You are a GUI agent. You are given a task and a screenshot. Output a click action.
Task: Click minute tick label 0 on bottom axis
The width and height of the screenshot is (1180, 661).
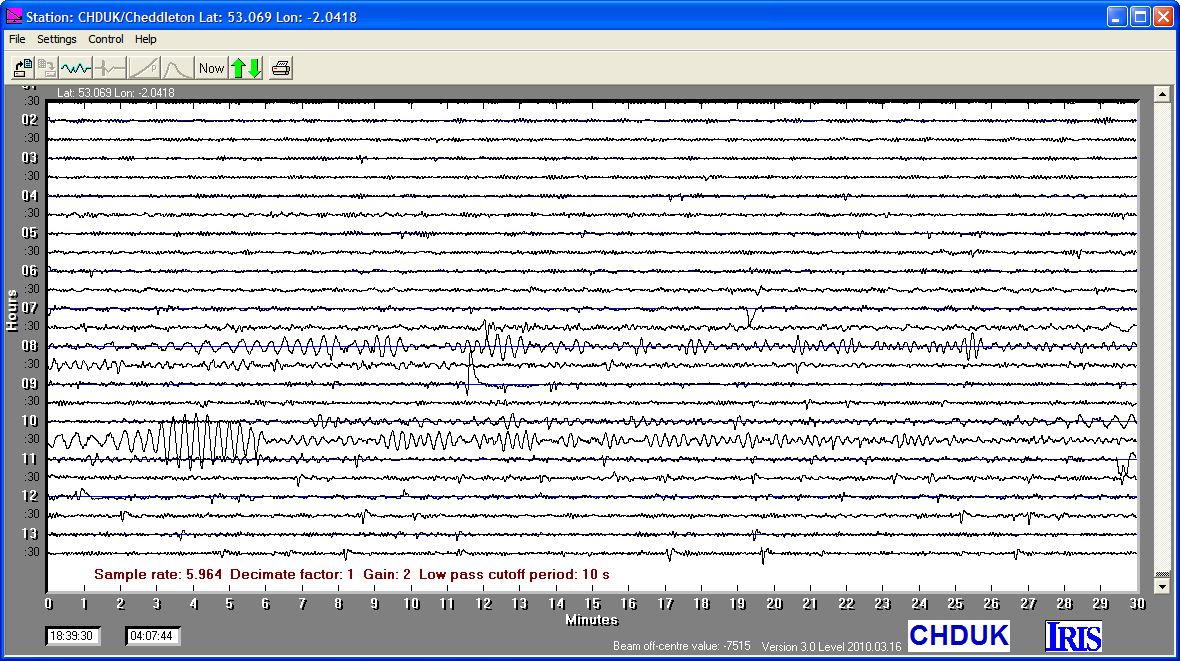(49, 604)
